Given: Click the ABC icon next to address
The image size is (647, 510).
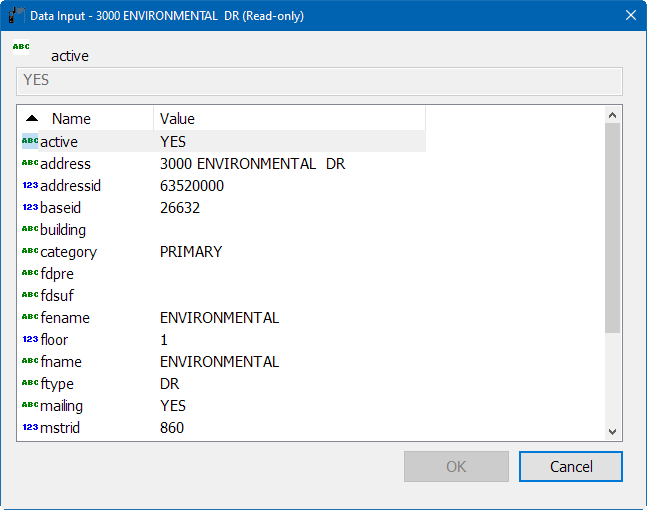Looking at the screenshot, I should tap(30, 164).
